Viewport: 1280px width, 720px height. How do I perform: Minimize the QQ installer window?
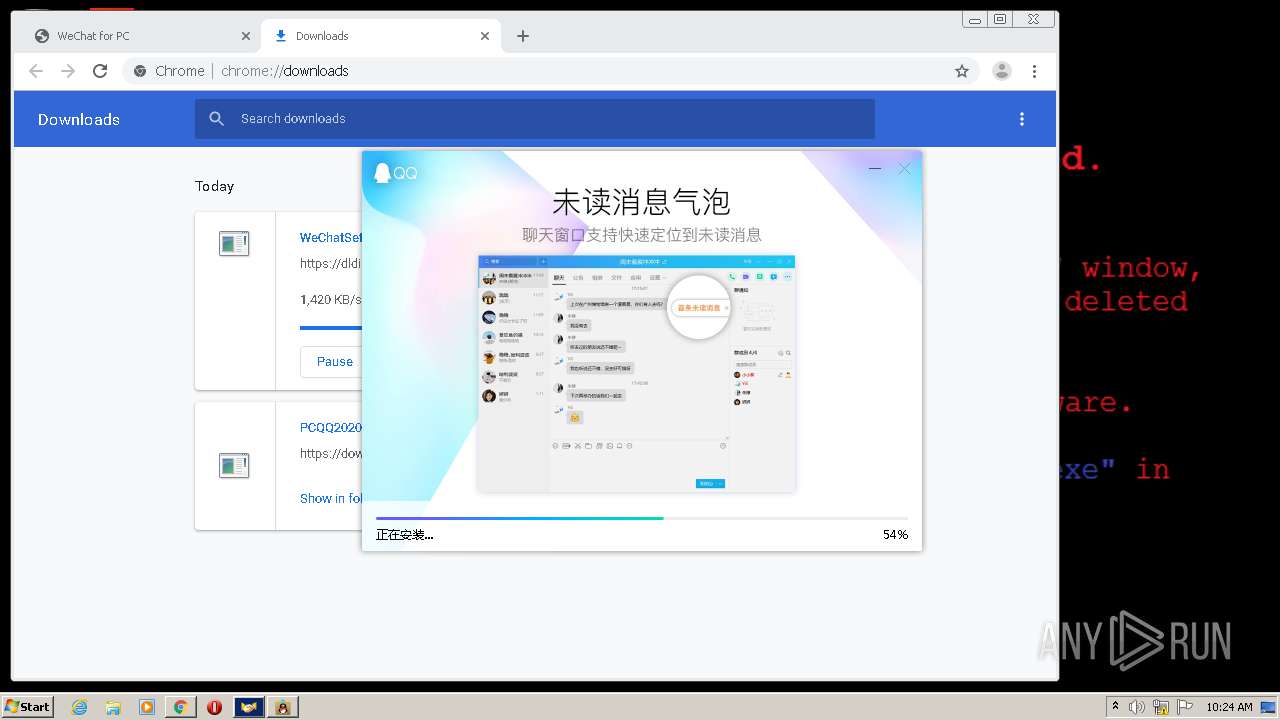coord(875,169)
